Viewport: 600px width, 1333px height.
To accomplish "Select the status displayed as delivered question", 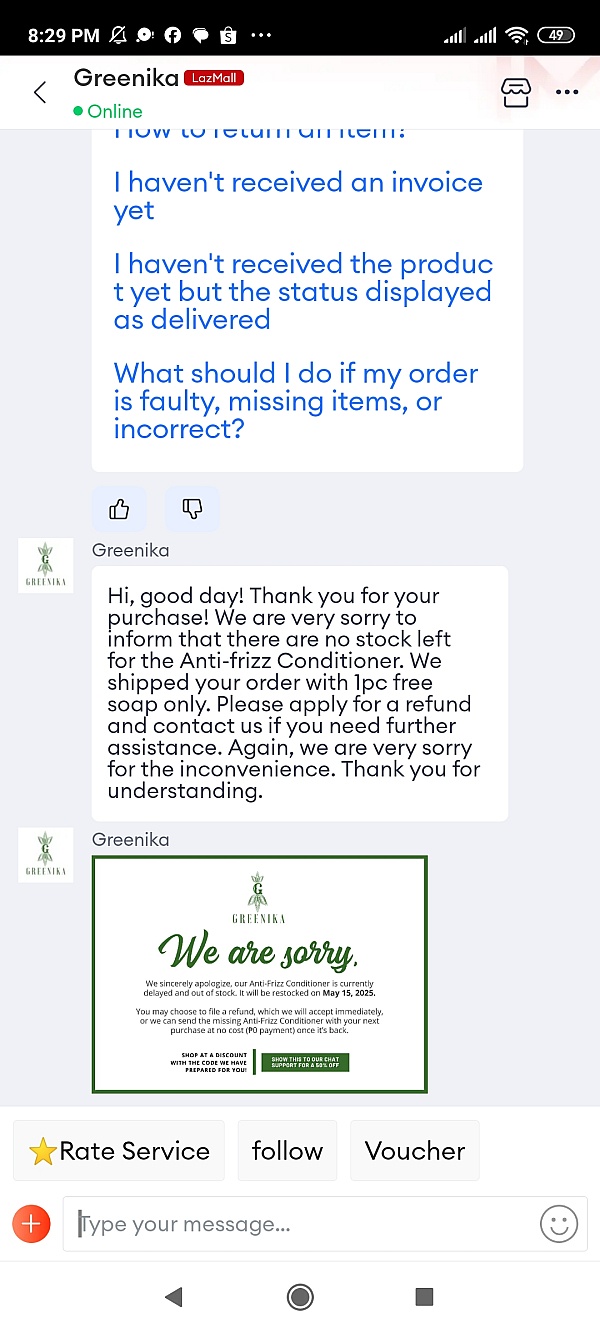I will pyautogui.click(x=303, y=292).
